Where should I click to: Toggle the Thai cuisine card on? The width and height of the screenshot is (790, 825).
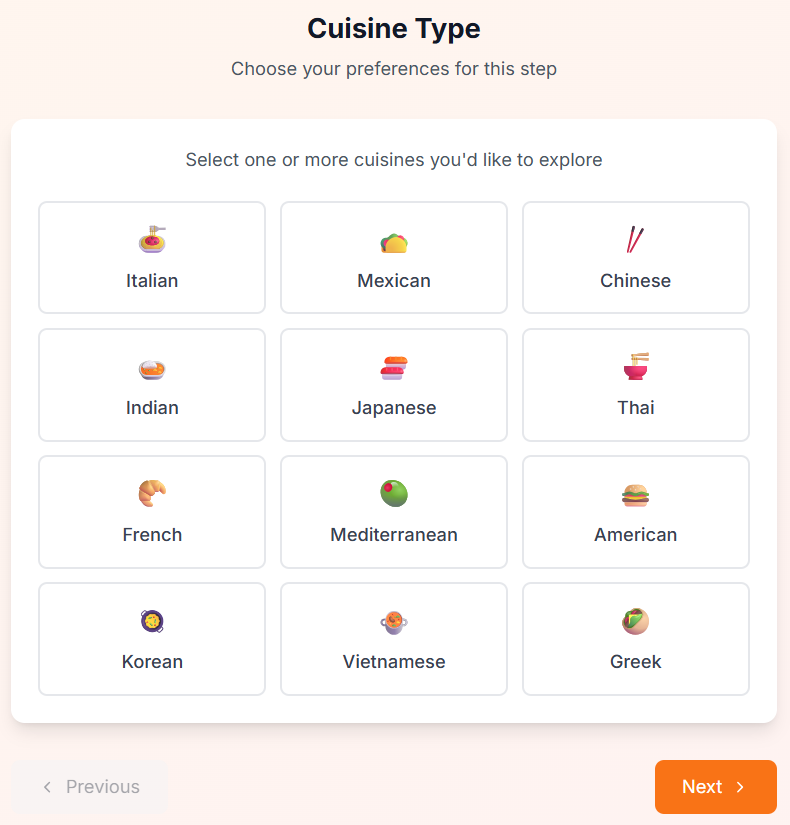[636, 385]
